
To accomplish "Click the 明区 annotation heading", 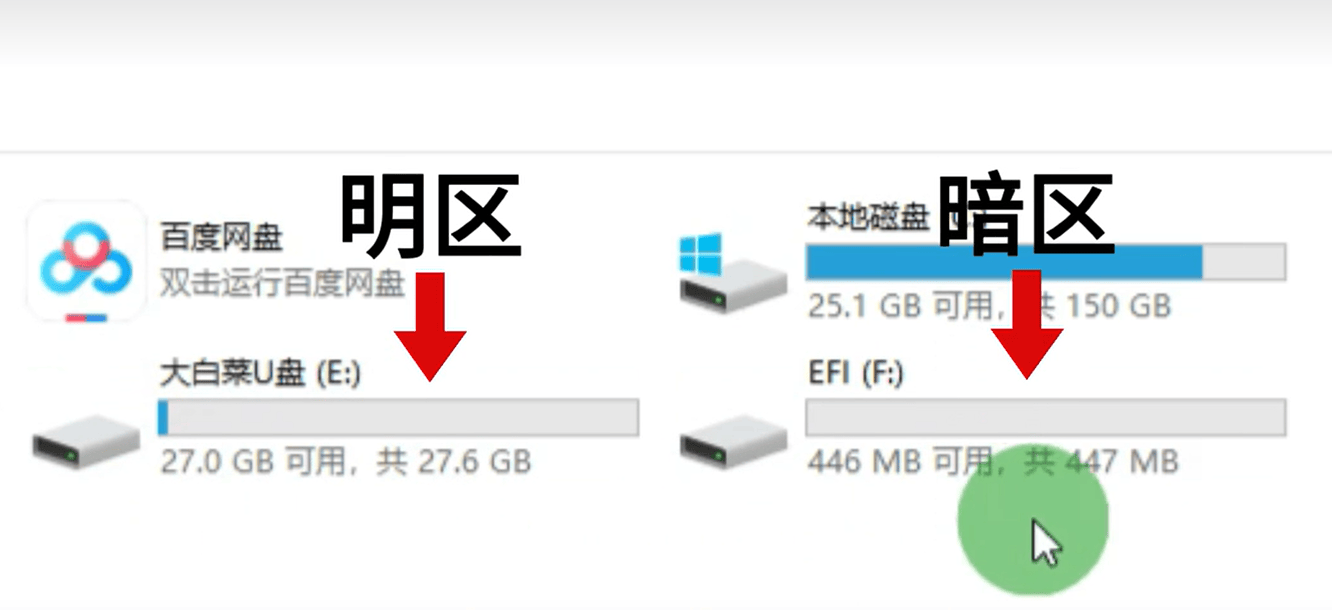I will coord(431,213).
